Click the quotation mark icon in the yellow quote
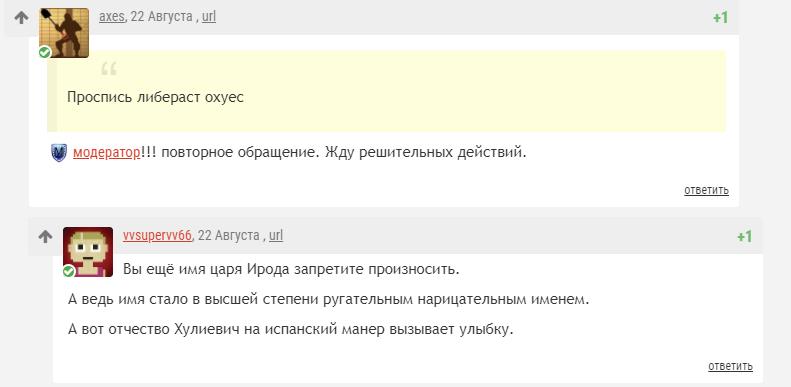 [108, 69]
